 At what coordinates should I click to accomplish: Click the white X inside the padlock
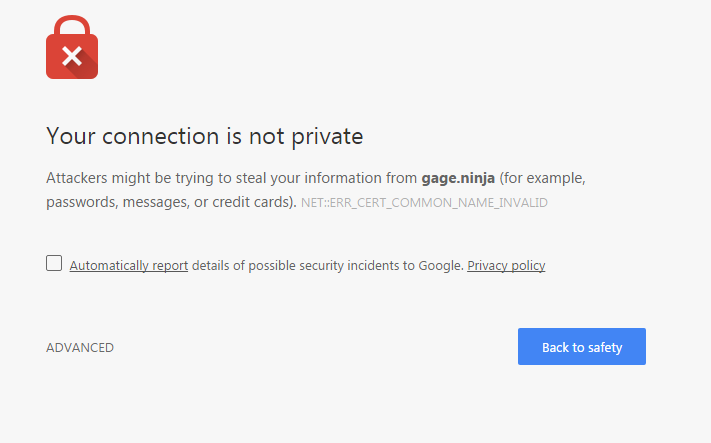72,56
